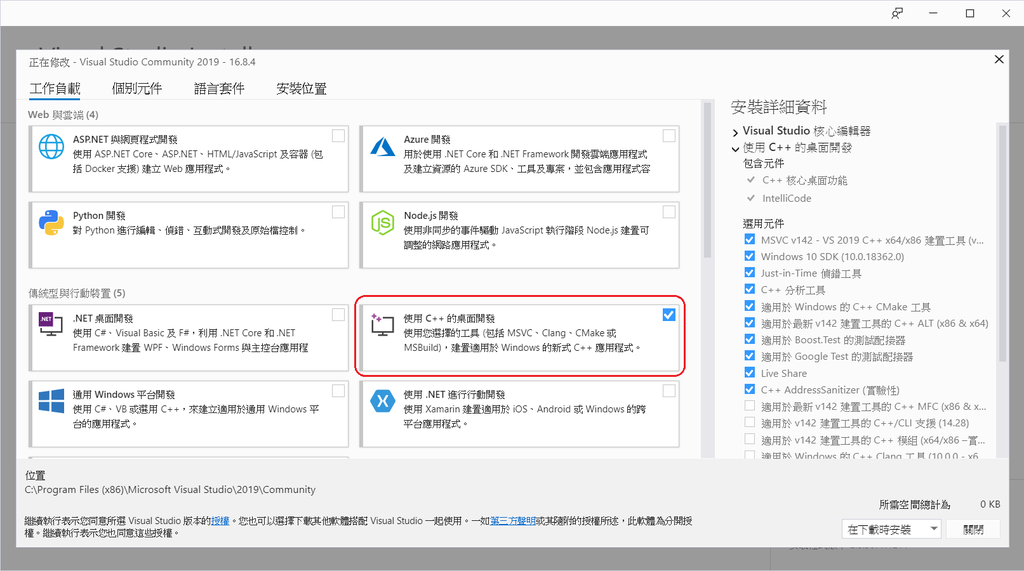Click the 安裝詳細資料 heading

coord(778,107)
